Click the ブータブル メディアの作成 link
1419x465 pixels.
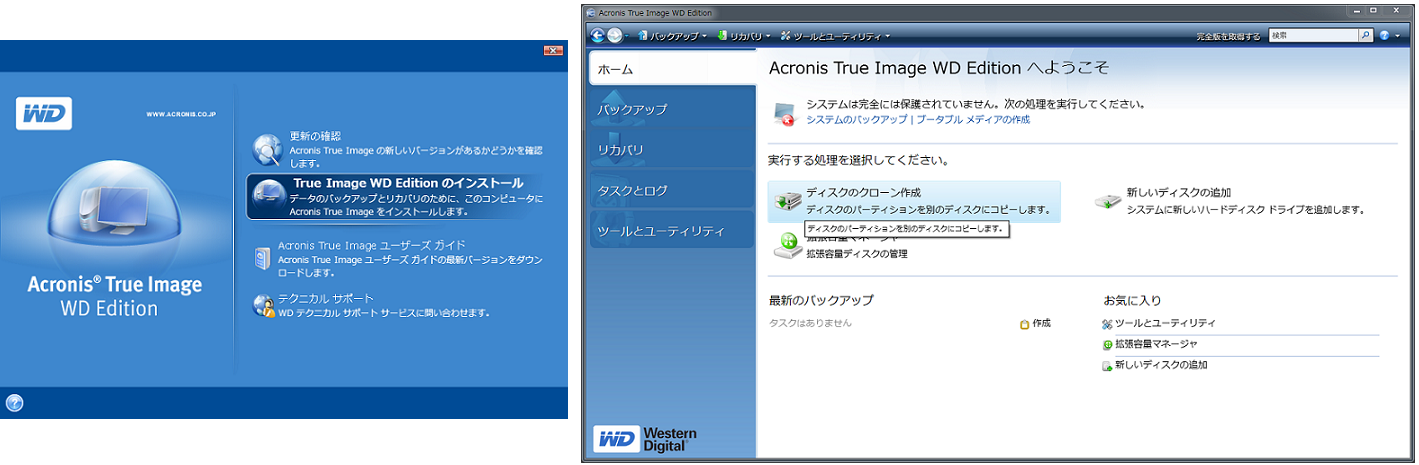click(x=972, y=119)
